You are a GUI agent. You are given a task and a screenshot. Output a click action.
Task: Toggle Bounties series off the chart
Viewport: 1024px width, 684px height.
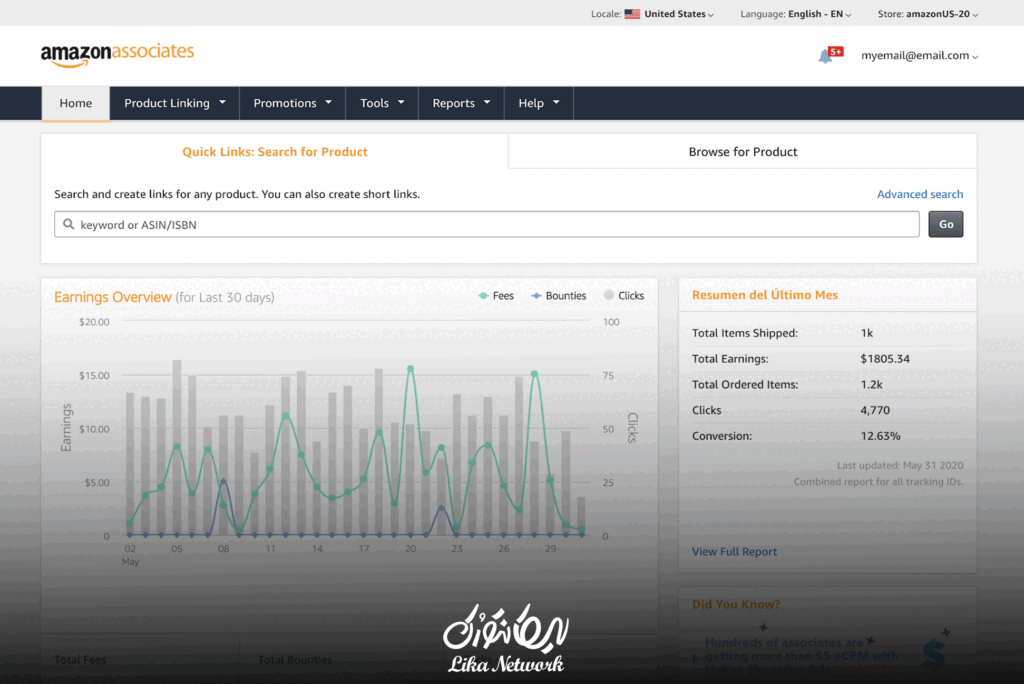tap(557, 295)
